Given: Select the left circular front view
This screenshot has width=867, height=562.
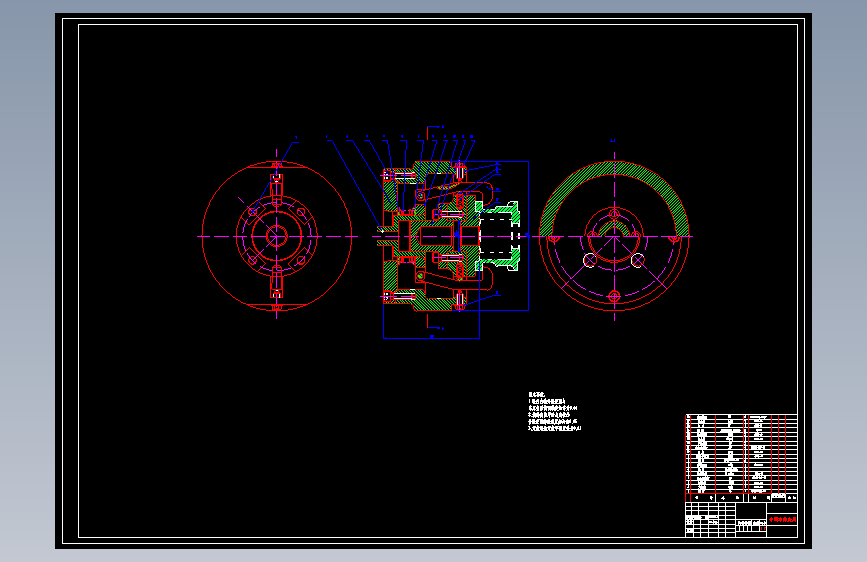Looking at the screenshot, I should click(x=276, y=236).
